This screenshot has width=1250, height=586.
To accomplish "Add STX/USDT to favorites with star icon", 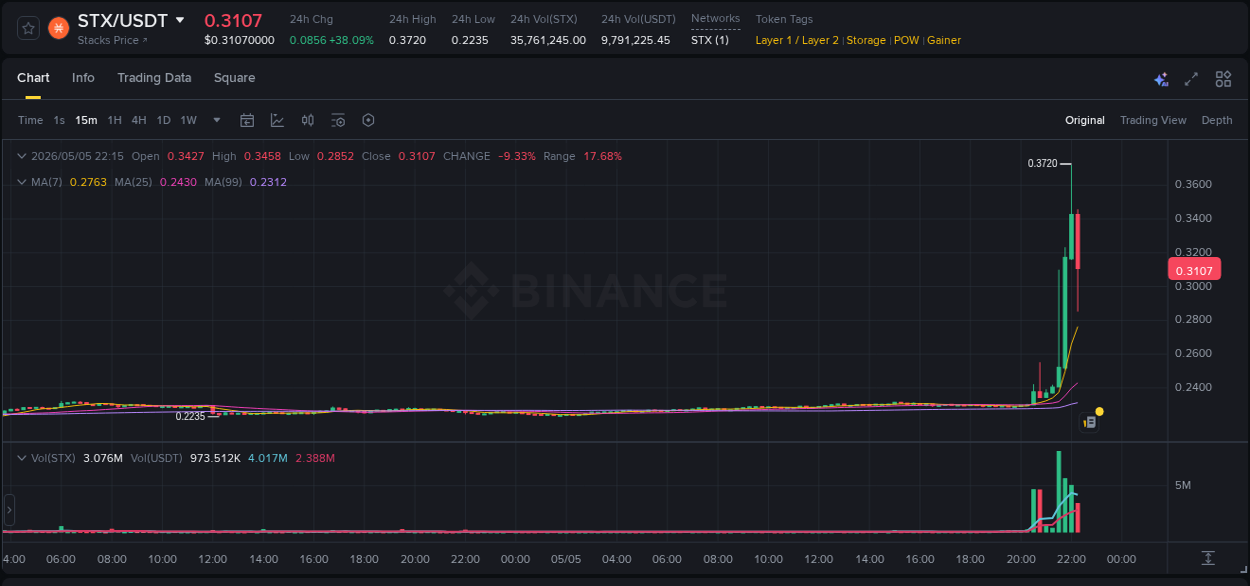I will [x=28, y=28].
